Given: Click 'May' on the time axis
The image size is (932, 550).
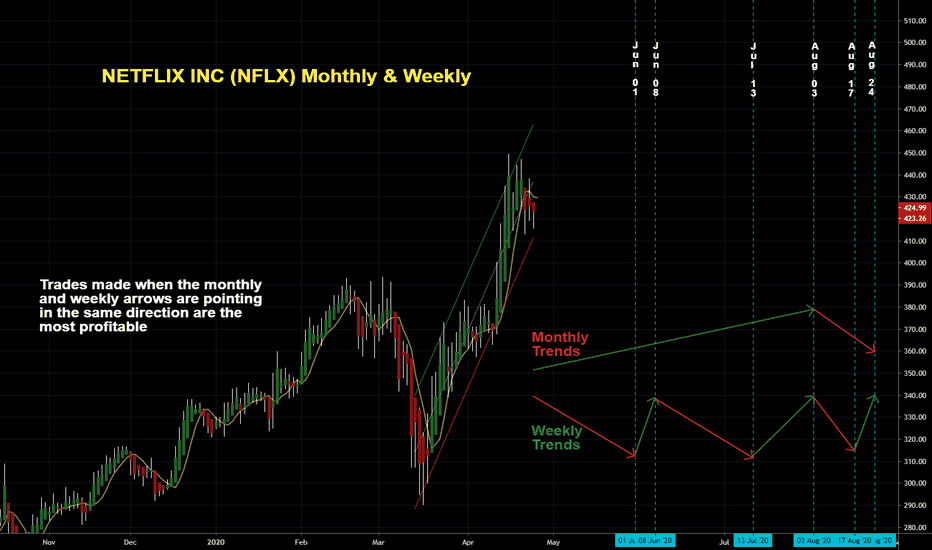Looking at the screenshot, I should (553, 542).
